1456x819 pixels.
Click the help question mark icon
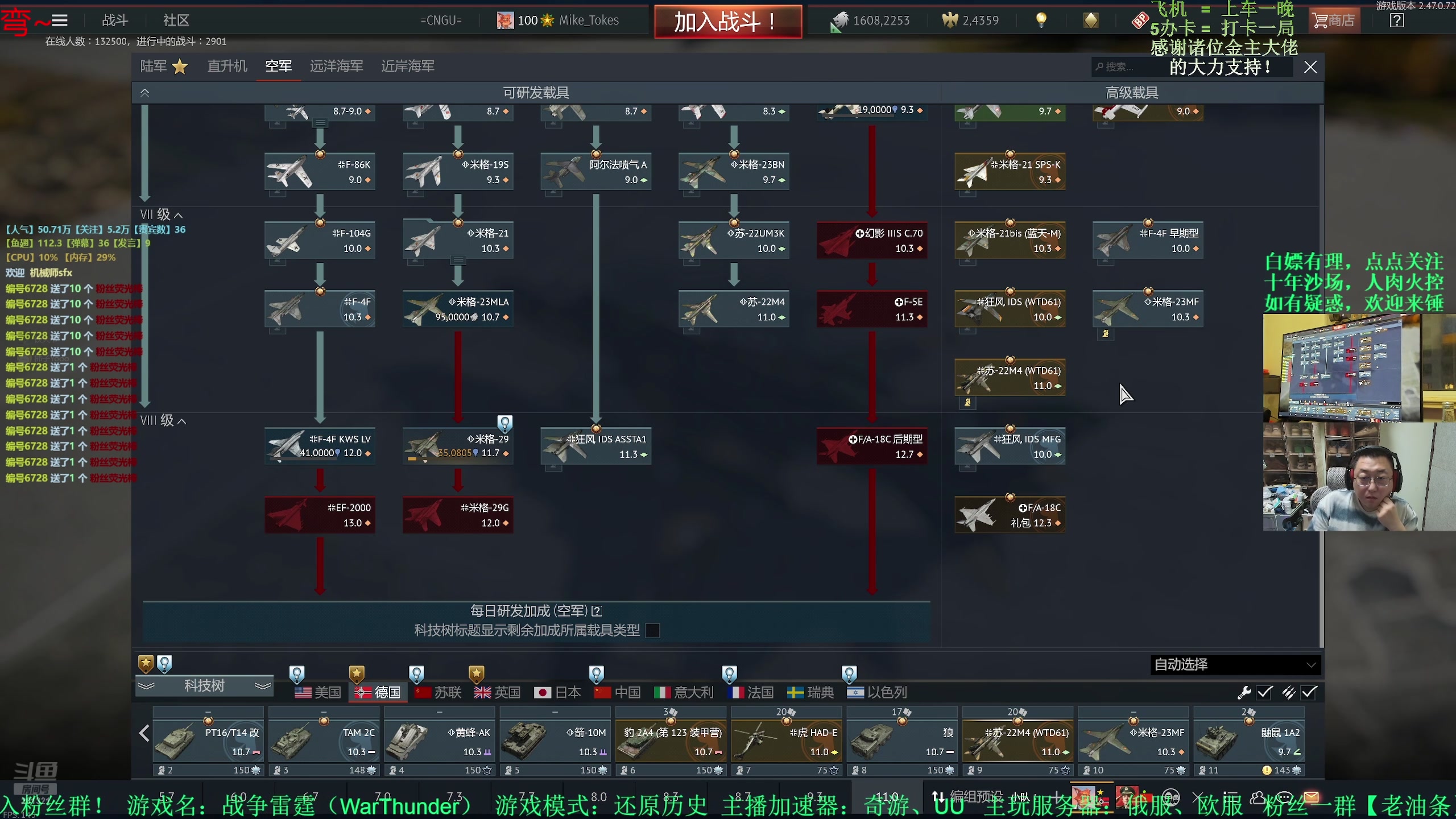(x=1396, y=20)
